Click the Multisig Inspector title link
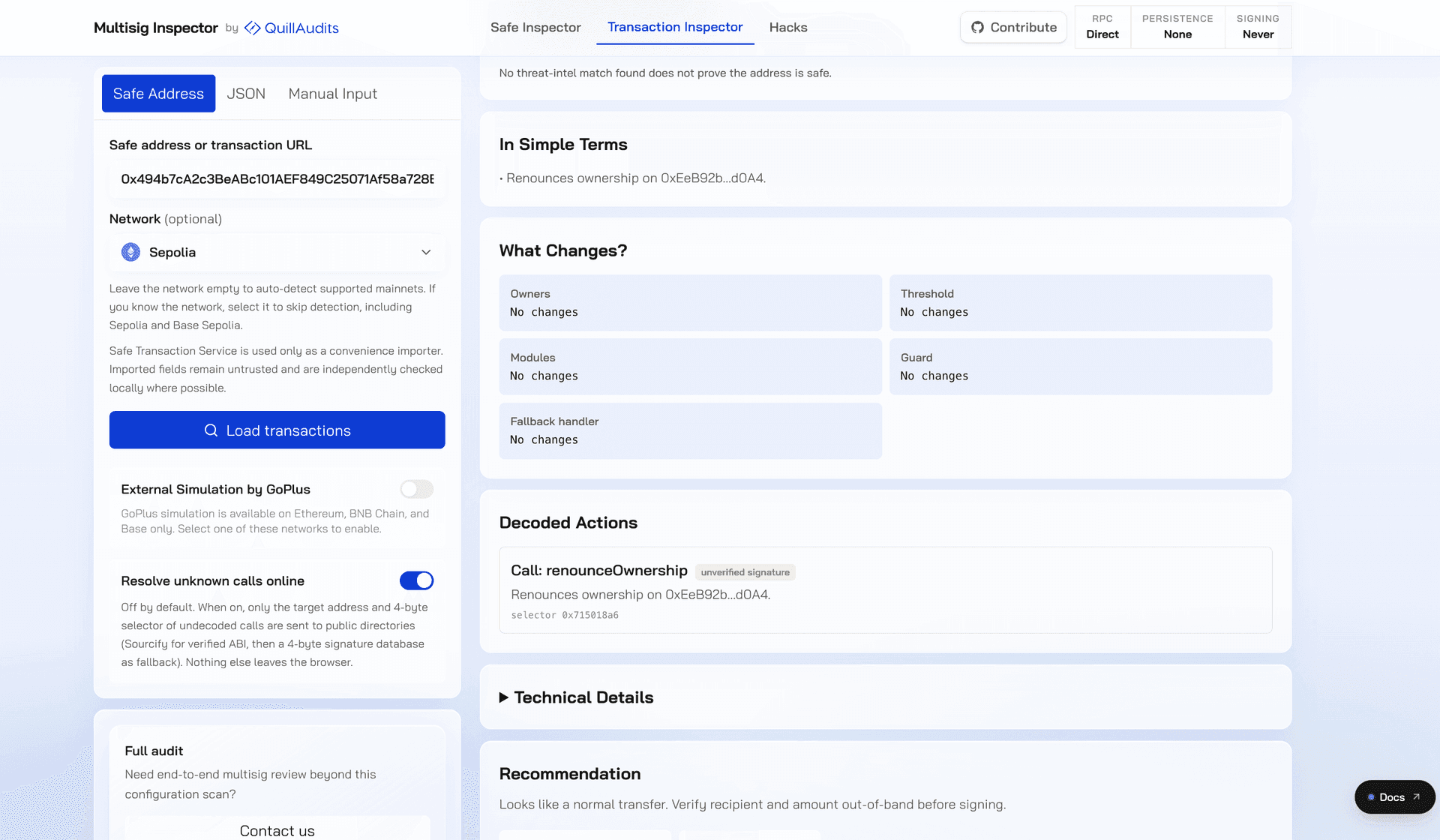1440x840 pixels. [156, 28]
